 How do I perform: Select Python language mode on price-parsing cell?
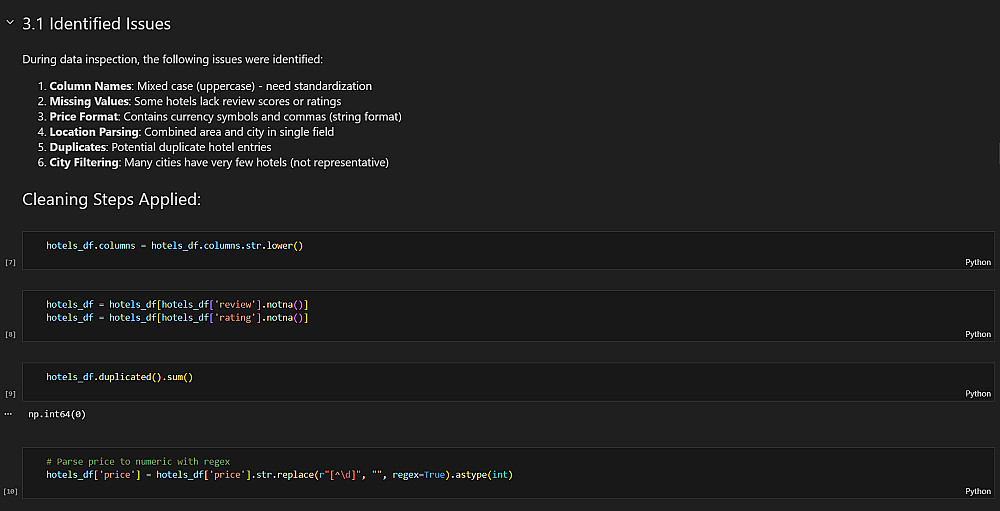point(977,491)
